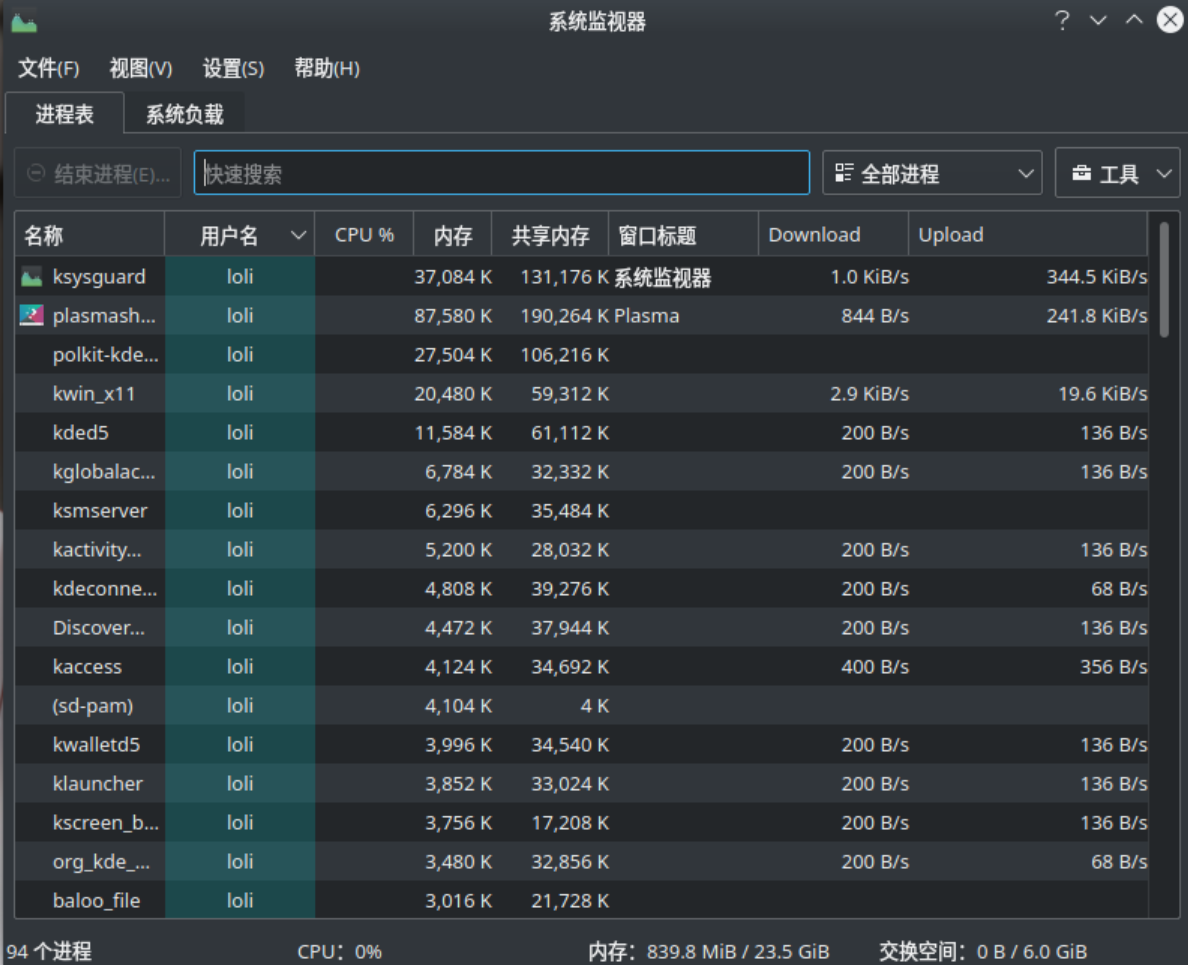This screenshot has height=965, width=1188.
Task: Click the 快速搜索 quick search field
Action: 500,174
